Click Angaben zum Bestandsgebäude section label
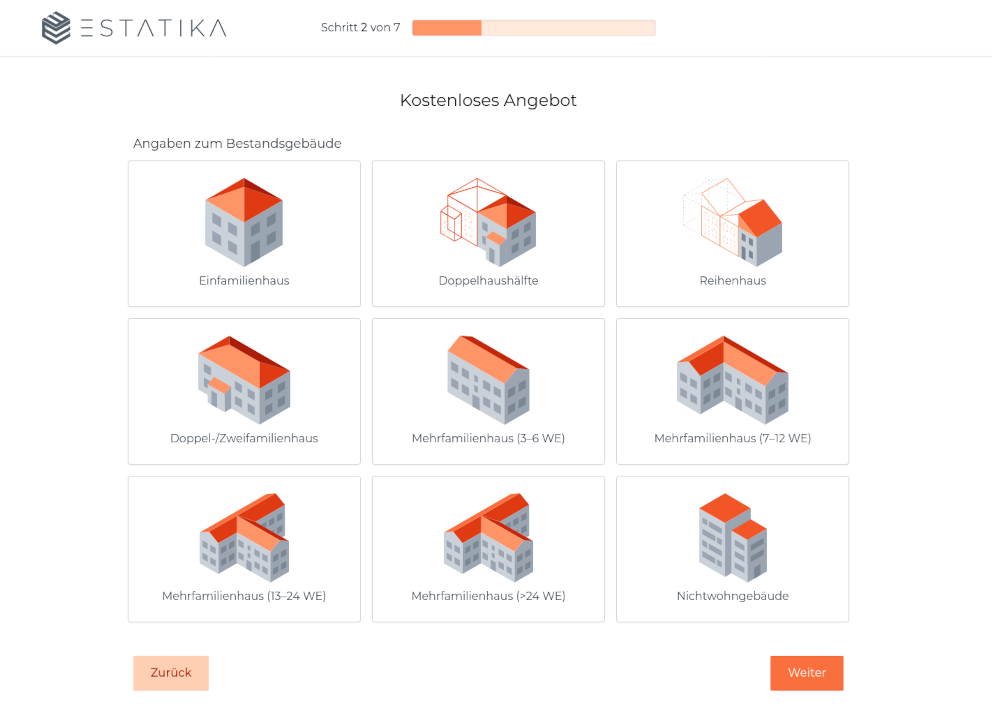The width and height of the screenshot is (992, 714). pos(237,144)
